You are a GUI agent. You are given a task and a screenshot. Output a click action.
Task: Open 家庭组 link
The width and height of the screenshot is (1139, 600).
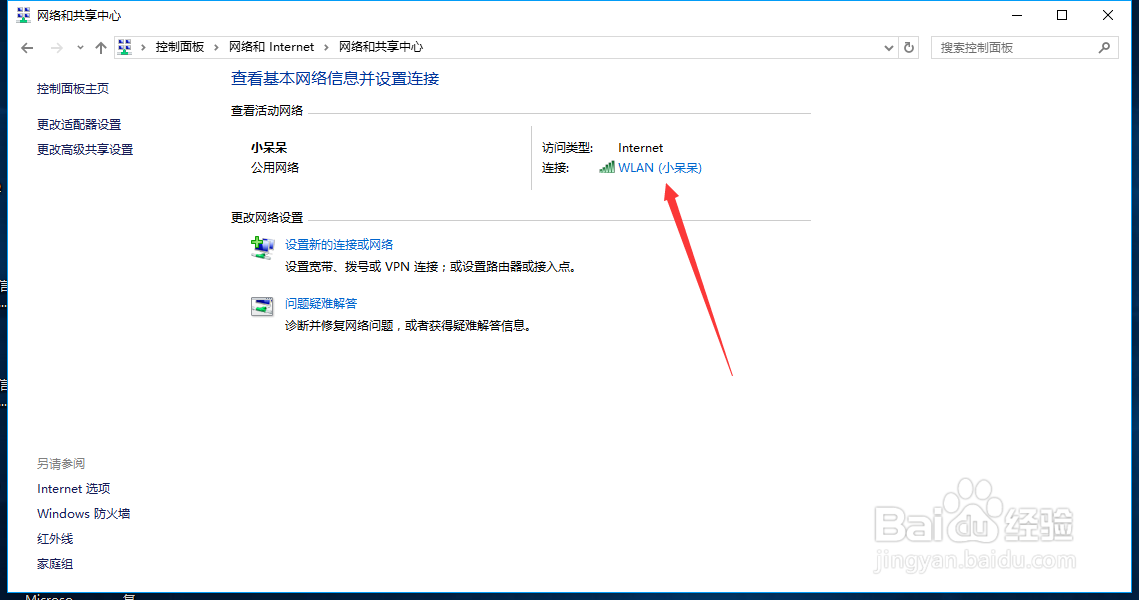tap(55, 564)
